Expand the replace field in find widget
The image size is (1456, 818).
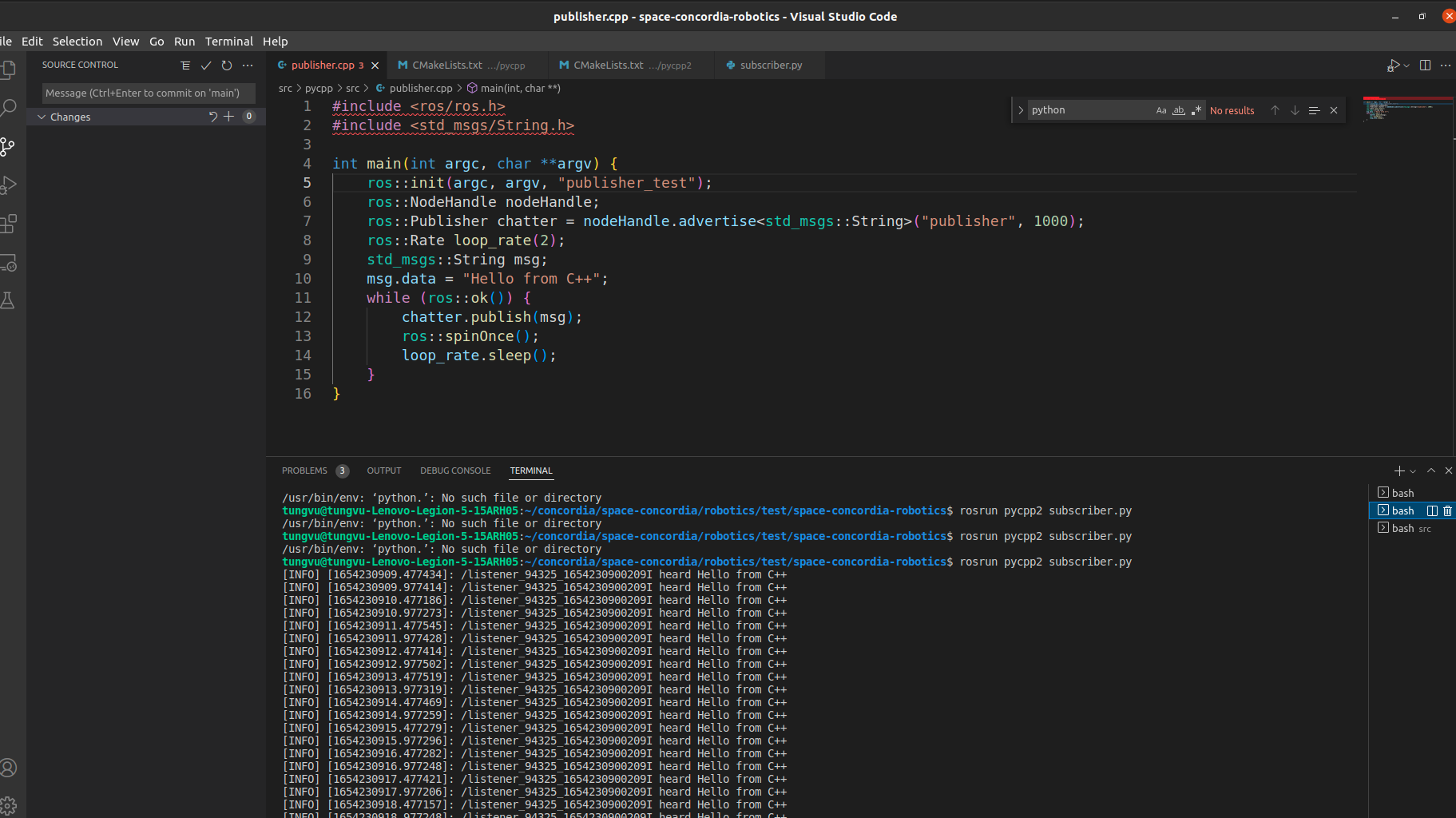coord(1020,110)
